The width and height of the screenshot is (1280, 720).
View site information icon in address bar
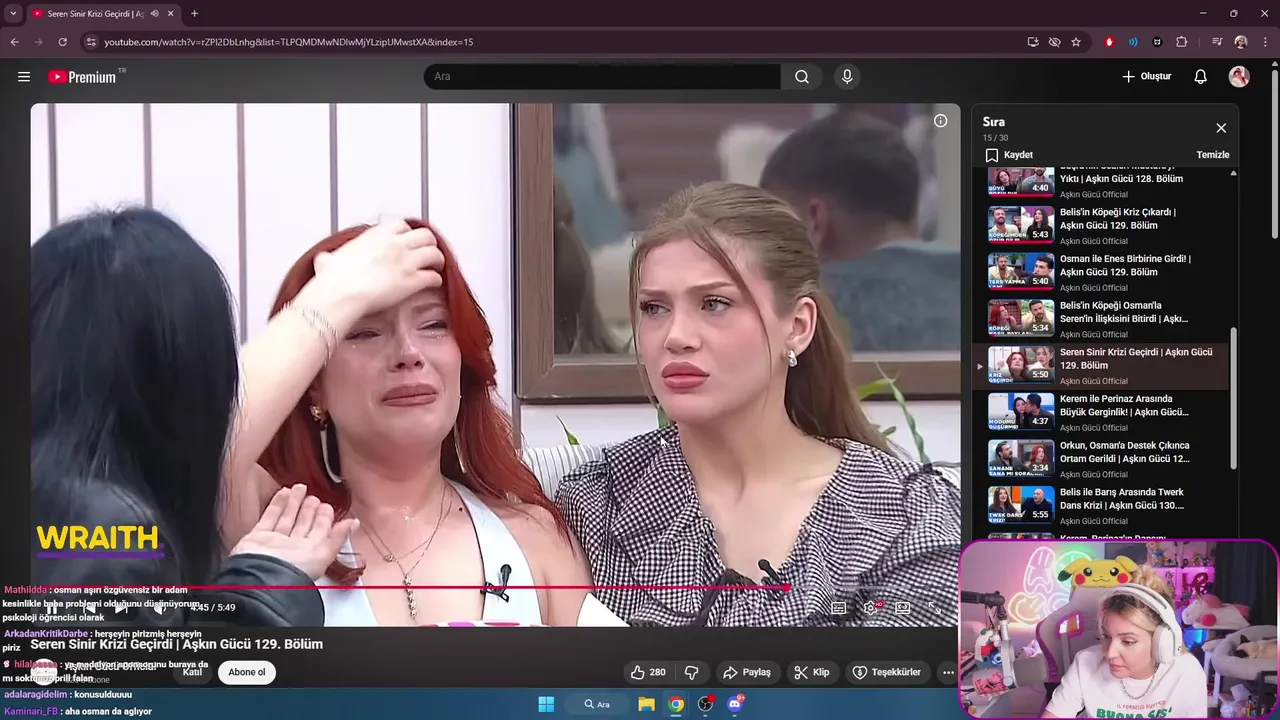(x=91, y=42)
